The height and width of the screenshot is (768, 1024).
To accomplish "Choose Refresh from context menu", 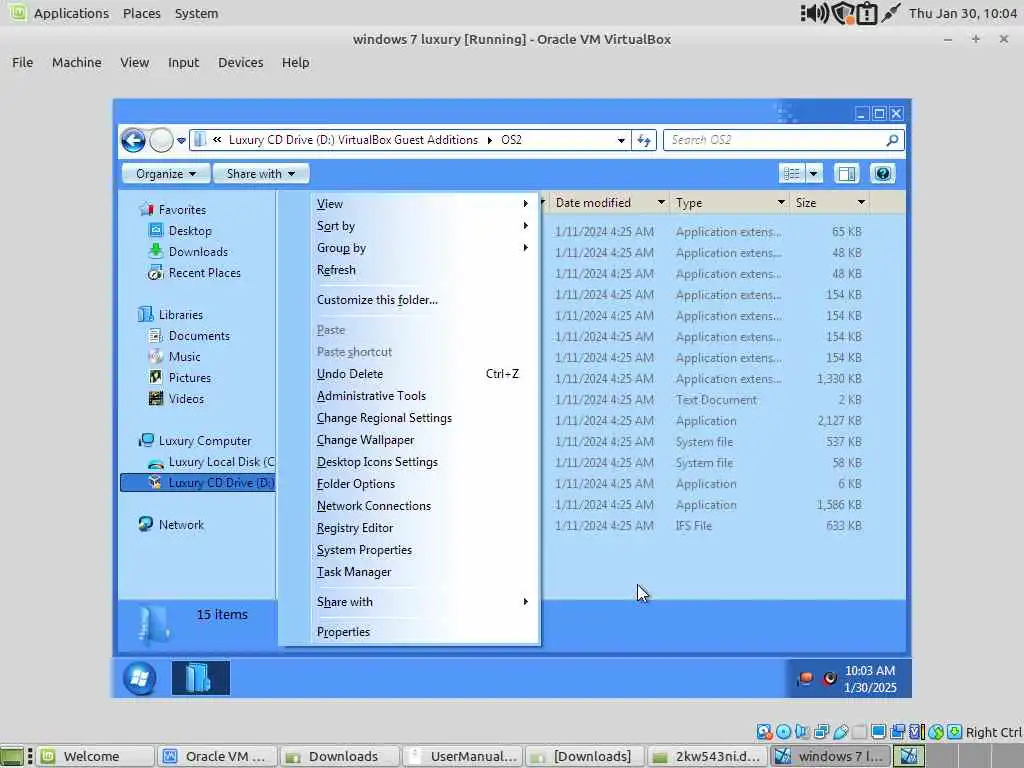I will pyautogui.click(x=423, y=270).
